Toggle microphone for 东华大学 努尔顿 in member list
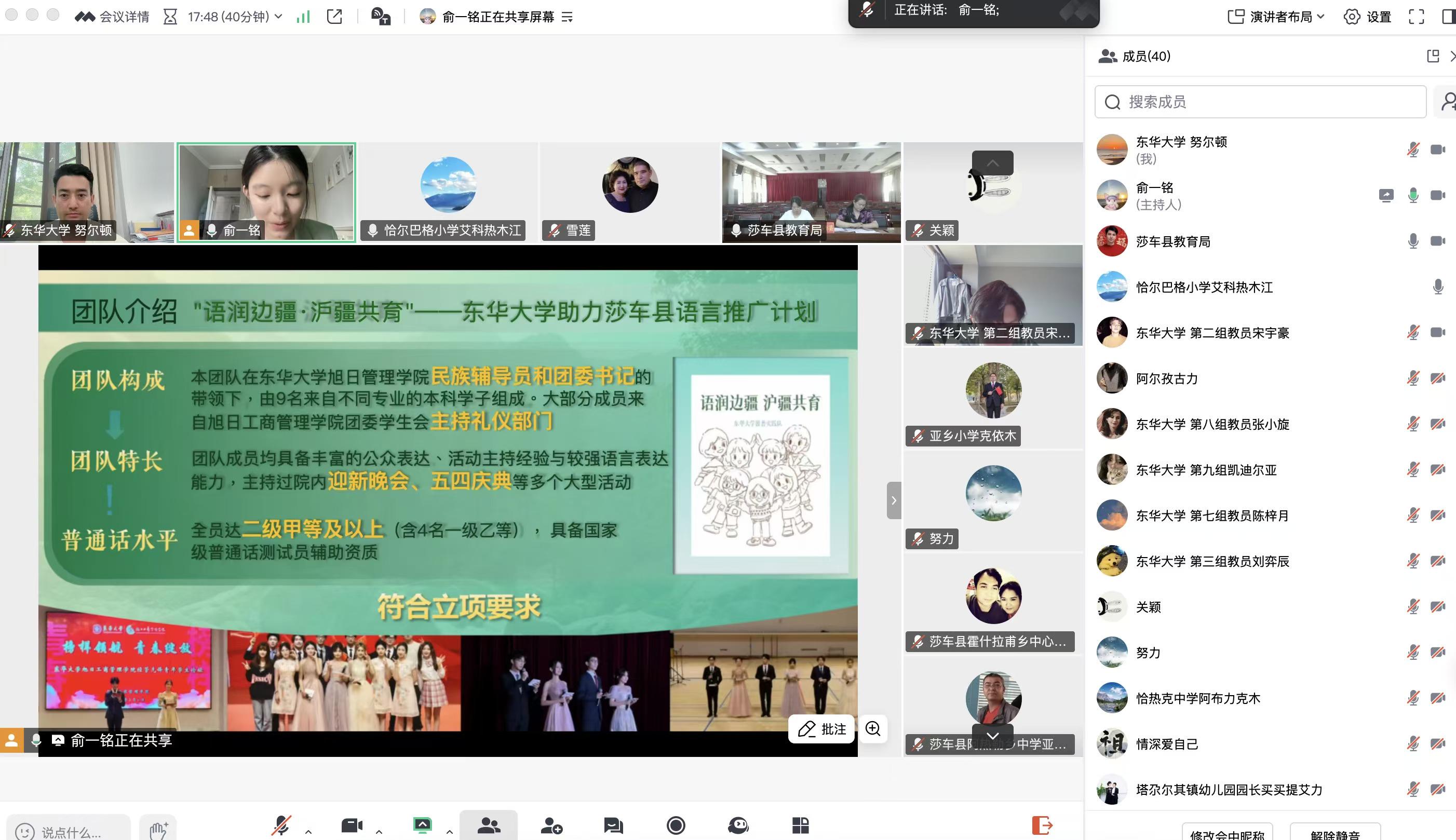 (x=1413, y=150)
